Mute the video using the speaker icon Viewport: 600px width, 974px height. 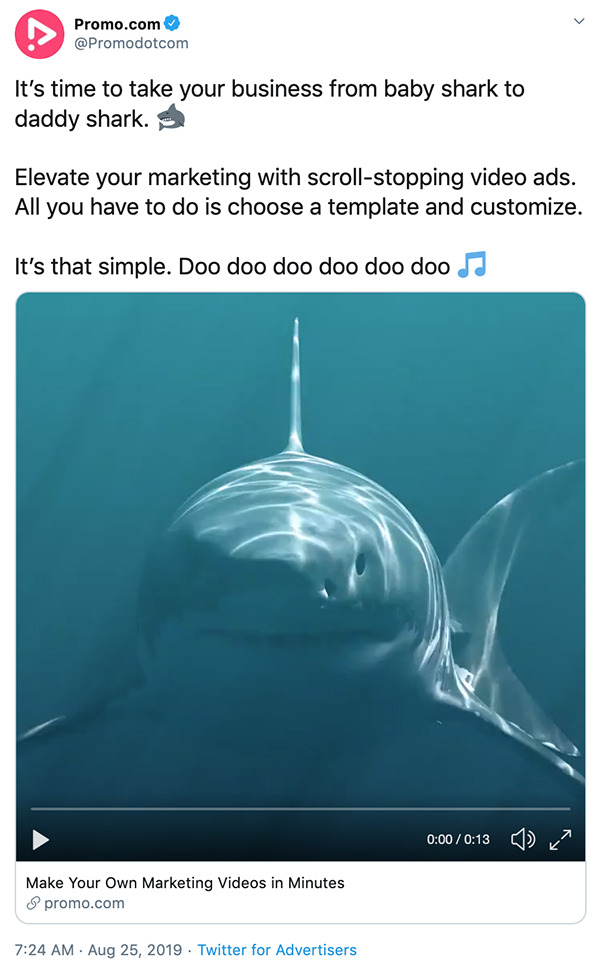pyautogui.click(x=522, y=839)
